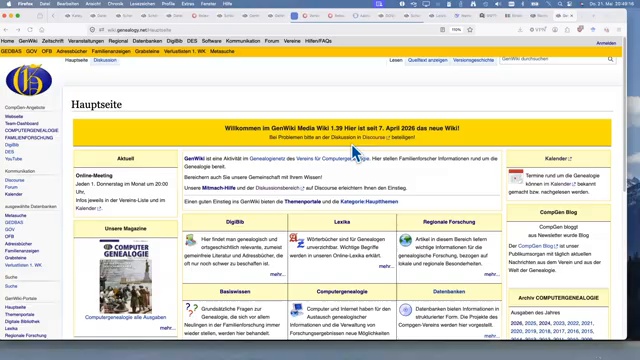This screenshot has width=640, height=360.
Task: Open the Firefox hamburger menu
Action: click(x=619, y=30)
